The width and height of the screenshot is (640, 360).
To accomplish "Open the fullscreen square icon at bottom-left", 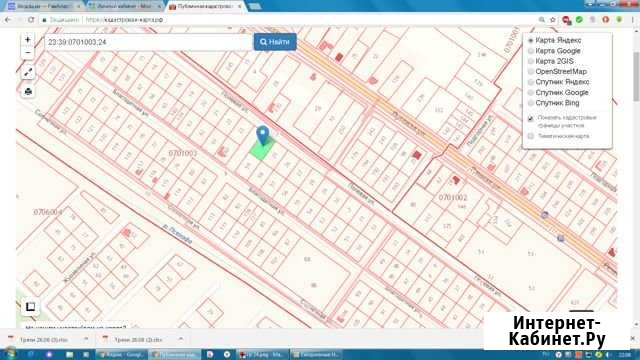I will pyautogui.click(x=30, y=307).
